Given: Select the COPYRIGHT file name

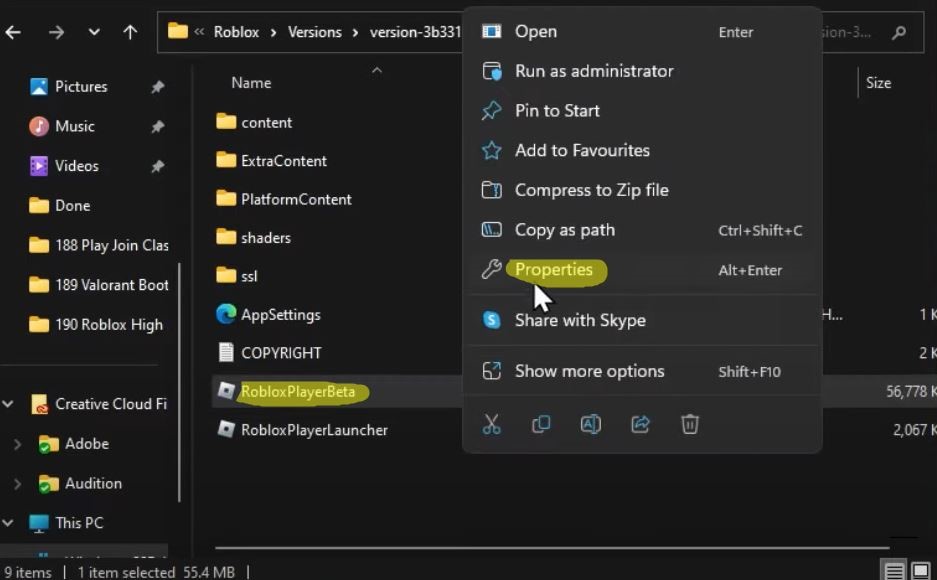Looking at the screenshot, I should pyautogui.click(x=281, y=353).
